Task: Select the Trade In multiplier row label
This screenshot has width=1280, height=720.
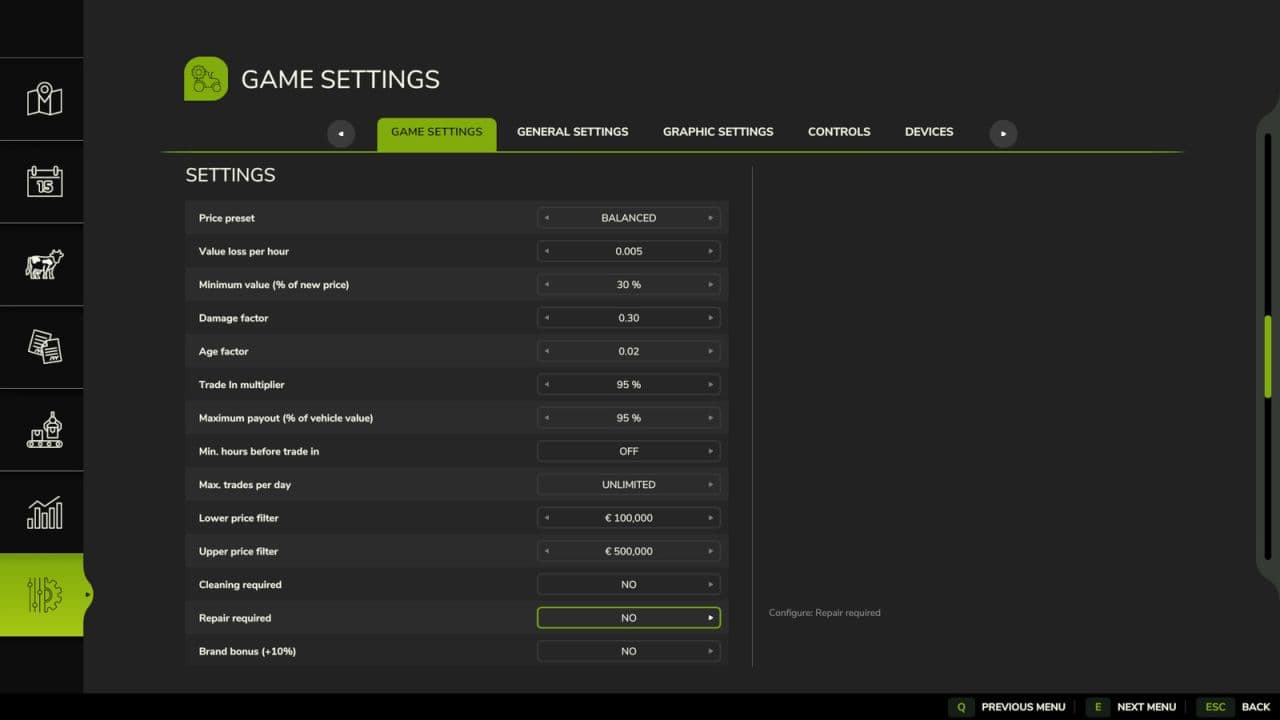Action: click(x=242, y=385)
